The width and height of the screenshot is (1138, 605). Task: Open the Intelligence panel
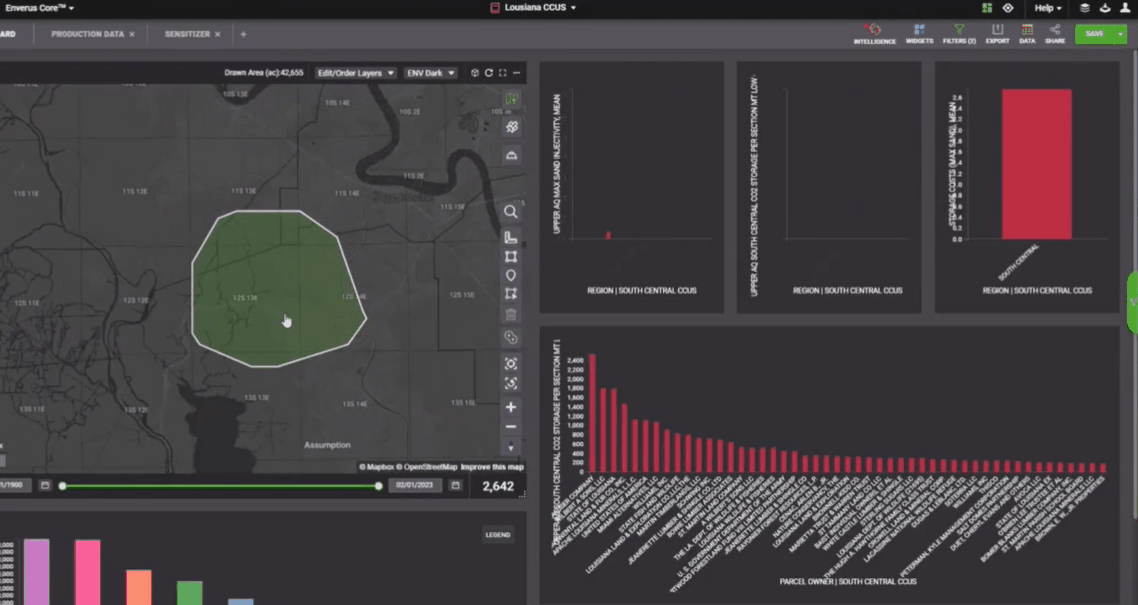click(x=874, y=33)
